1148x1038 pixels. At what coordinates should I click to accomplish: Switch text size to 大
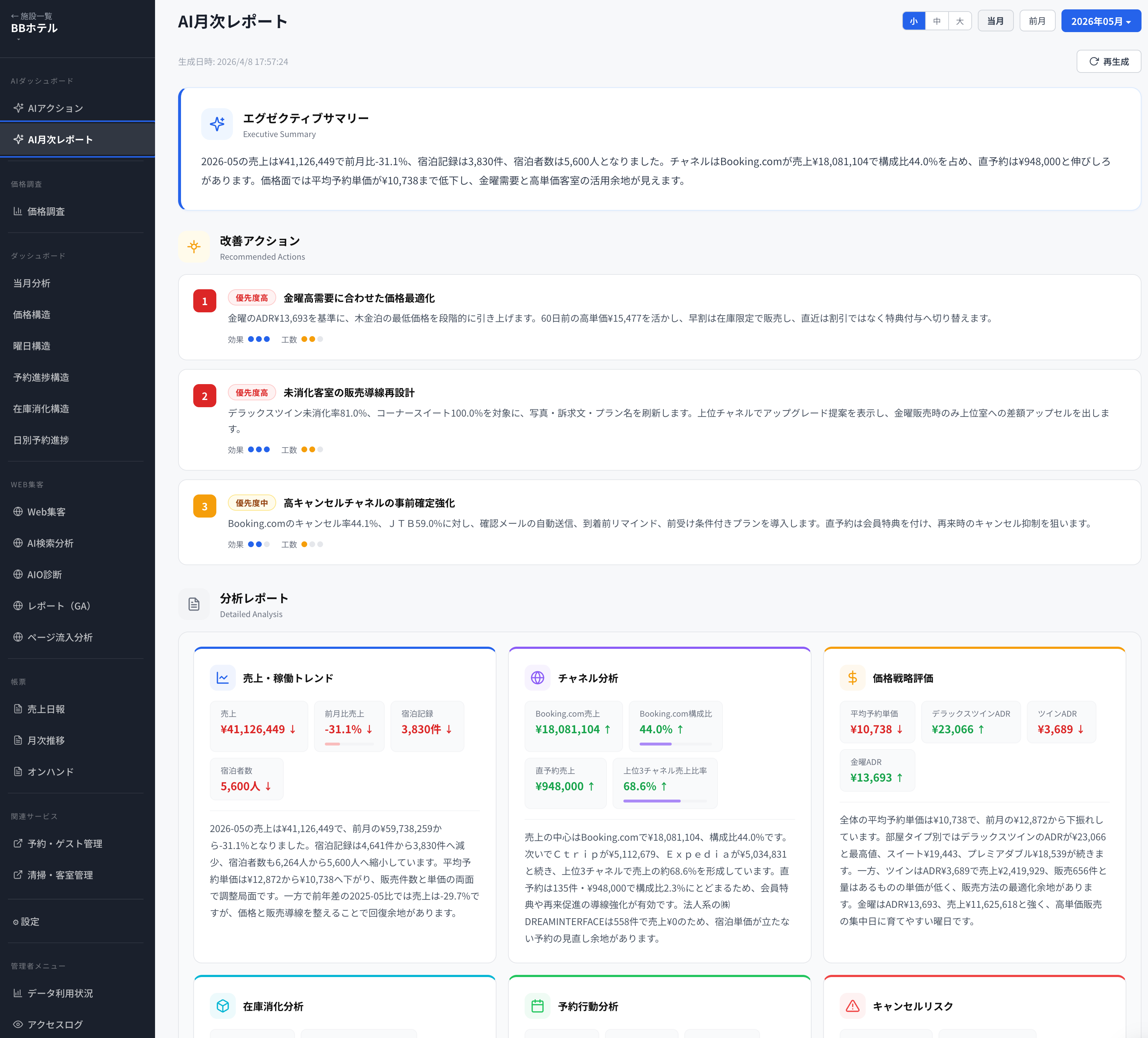959,21
